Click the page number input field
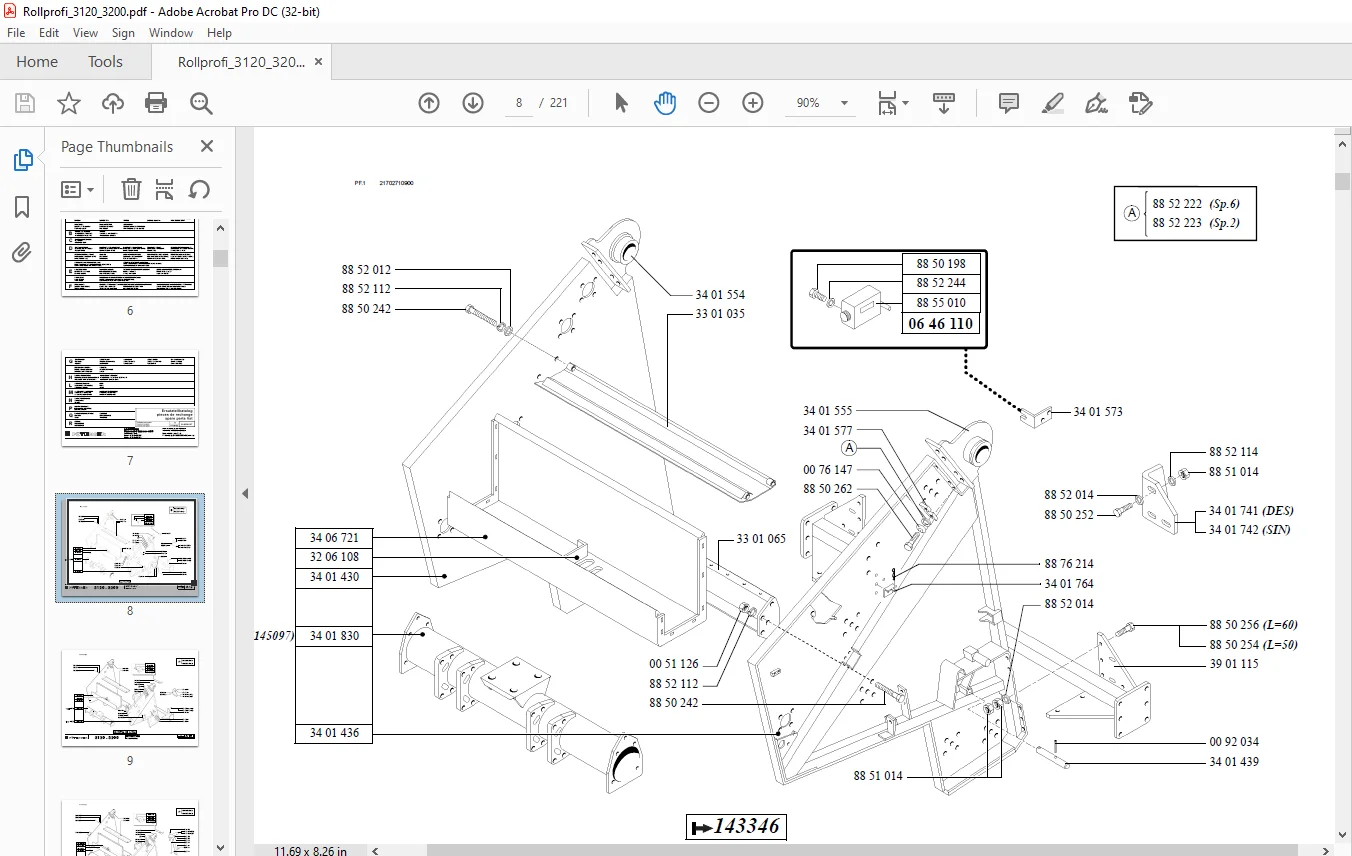The image size is (1352, 856). point(519,103)
